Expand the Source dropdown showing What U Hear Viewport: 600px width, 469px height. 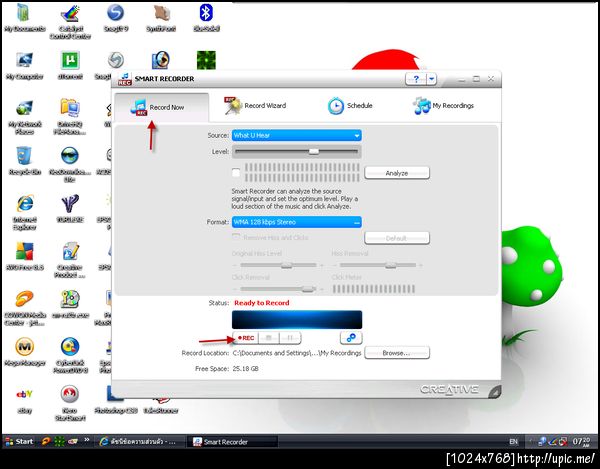[x=297, y=135]
